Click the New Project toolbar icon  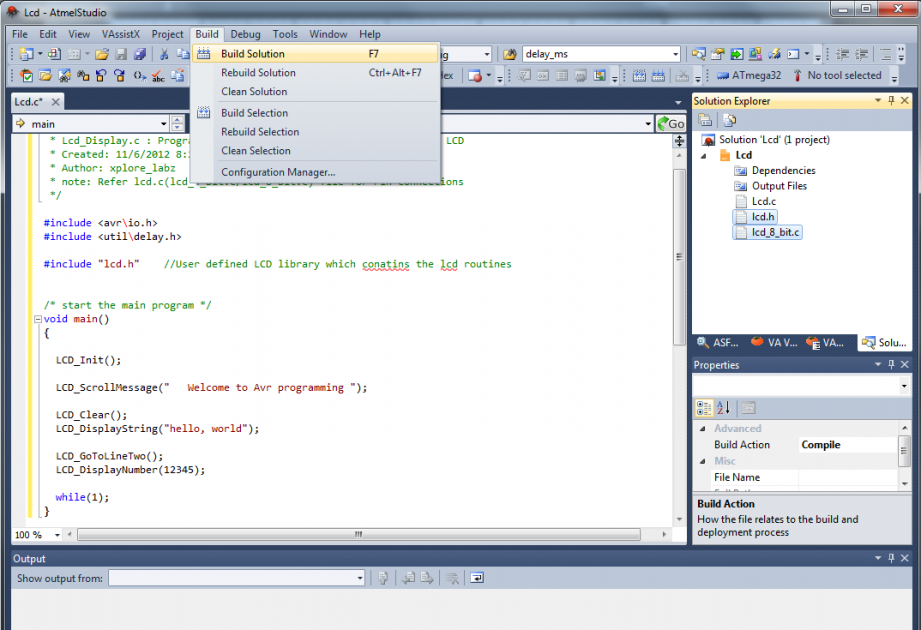[x=26, y=54]
